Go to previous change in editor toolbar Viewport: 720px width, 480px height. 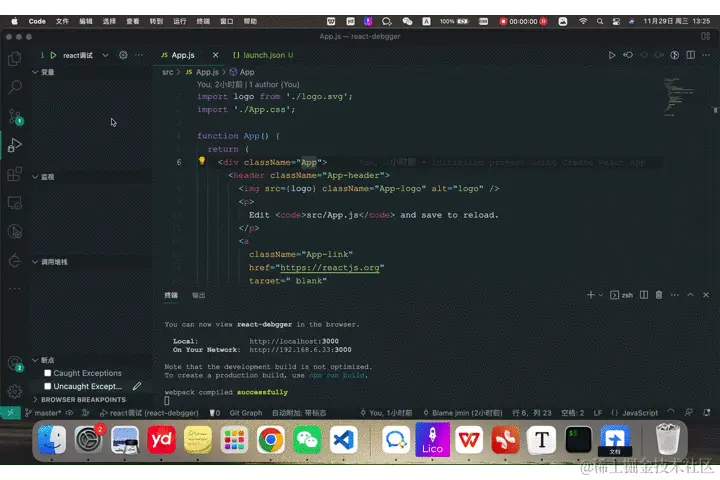coord(628,55)
